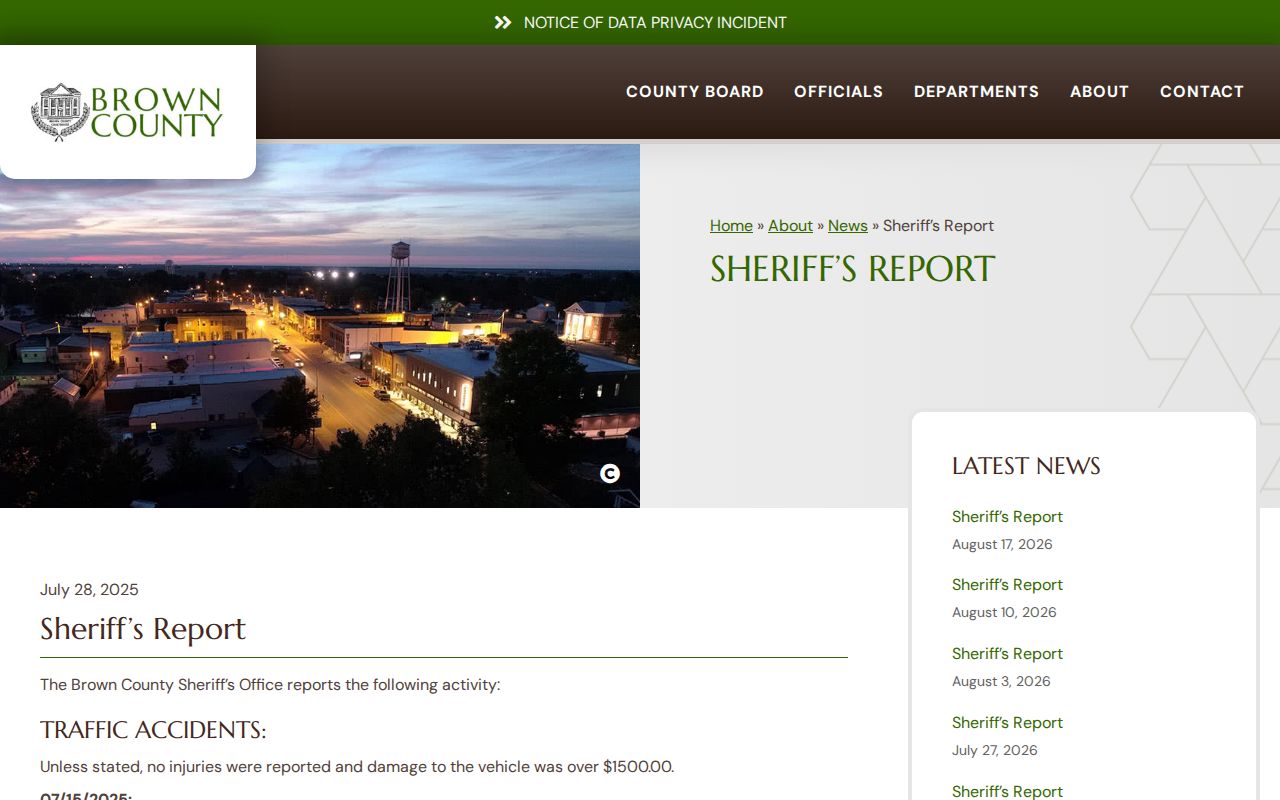Open the Sheriff's Report dated August 3, 2026

(1007, 654)
